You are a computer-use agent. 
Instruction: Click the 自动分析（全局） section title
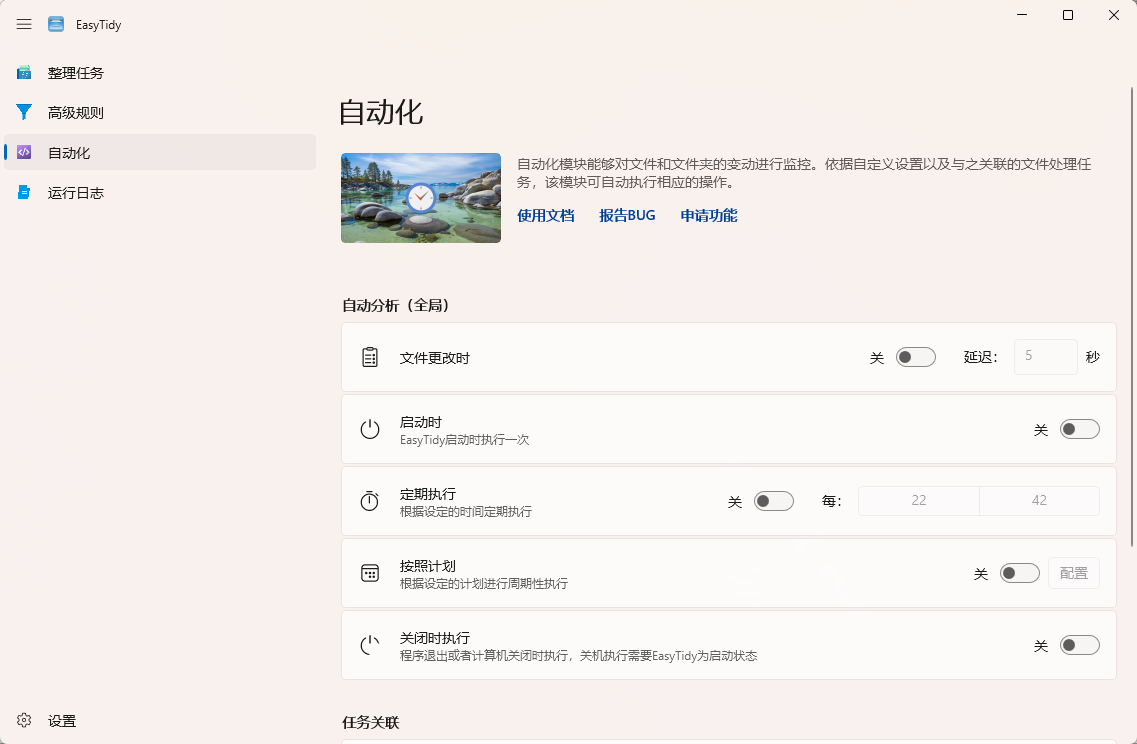pyautogui.click(x=396, y=305)
